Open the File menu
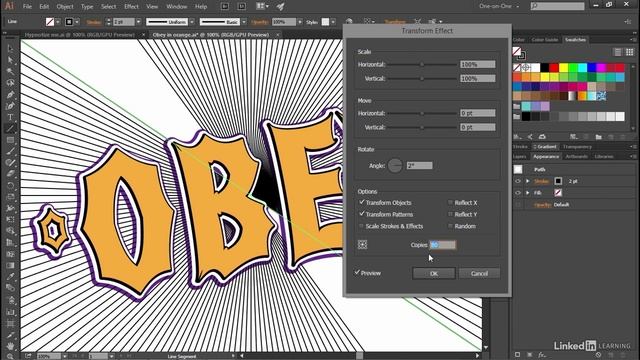 coord(27,7)
